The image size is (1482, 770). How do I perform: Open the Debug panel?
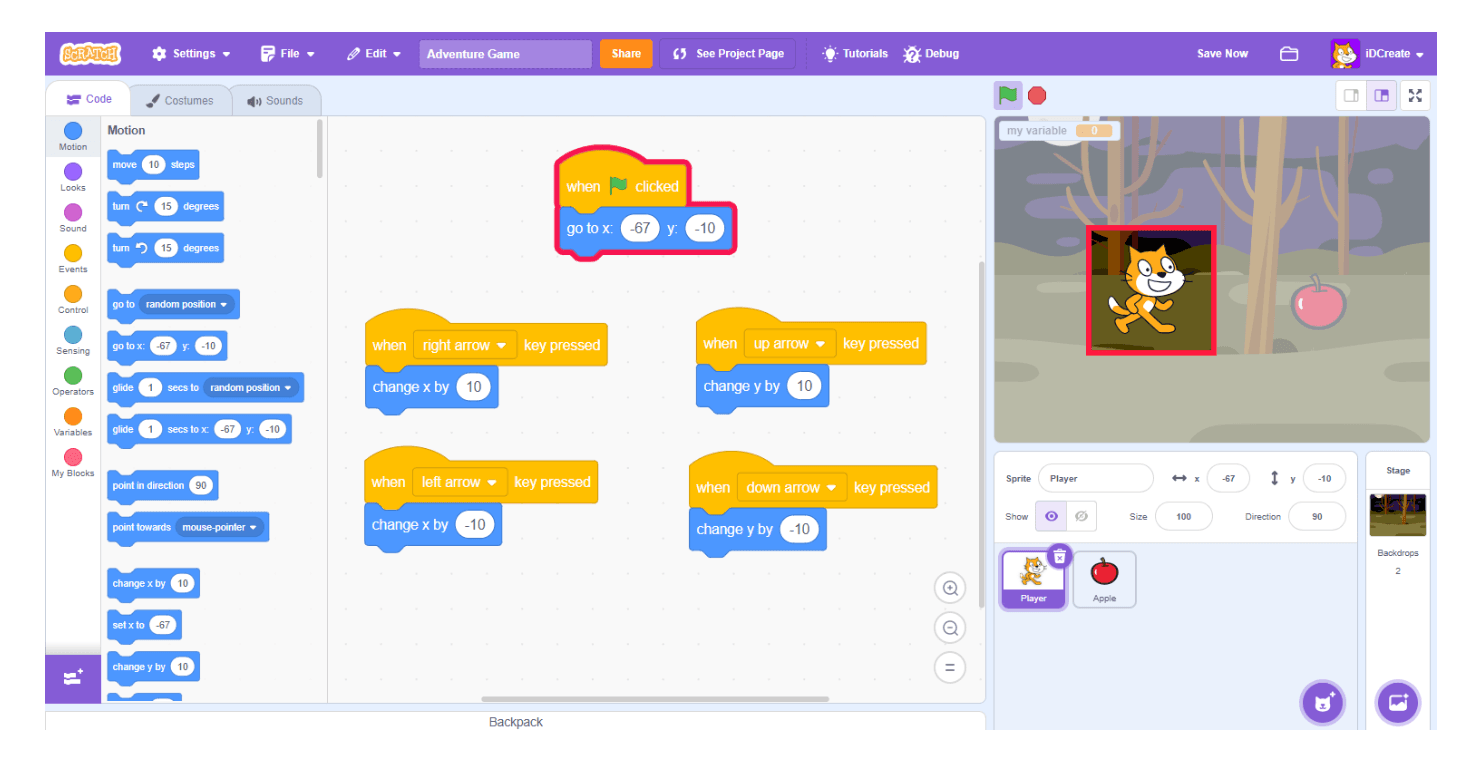[931, 54]
